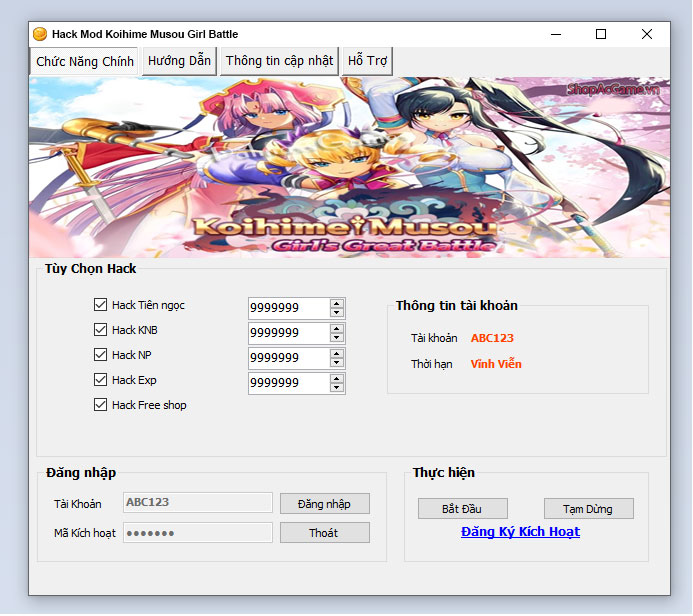Uncheck Hack Free shop
693x616 pixels.
(100, 405)
